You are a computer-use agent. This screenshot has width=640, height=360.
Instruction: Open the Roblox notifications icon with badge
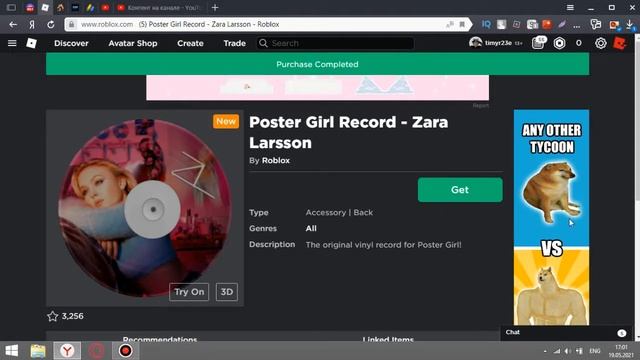coord(538,42)
